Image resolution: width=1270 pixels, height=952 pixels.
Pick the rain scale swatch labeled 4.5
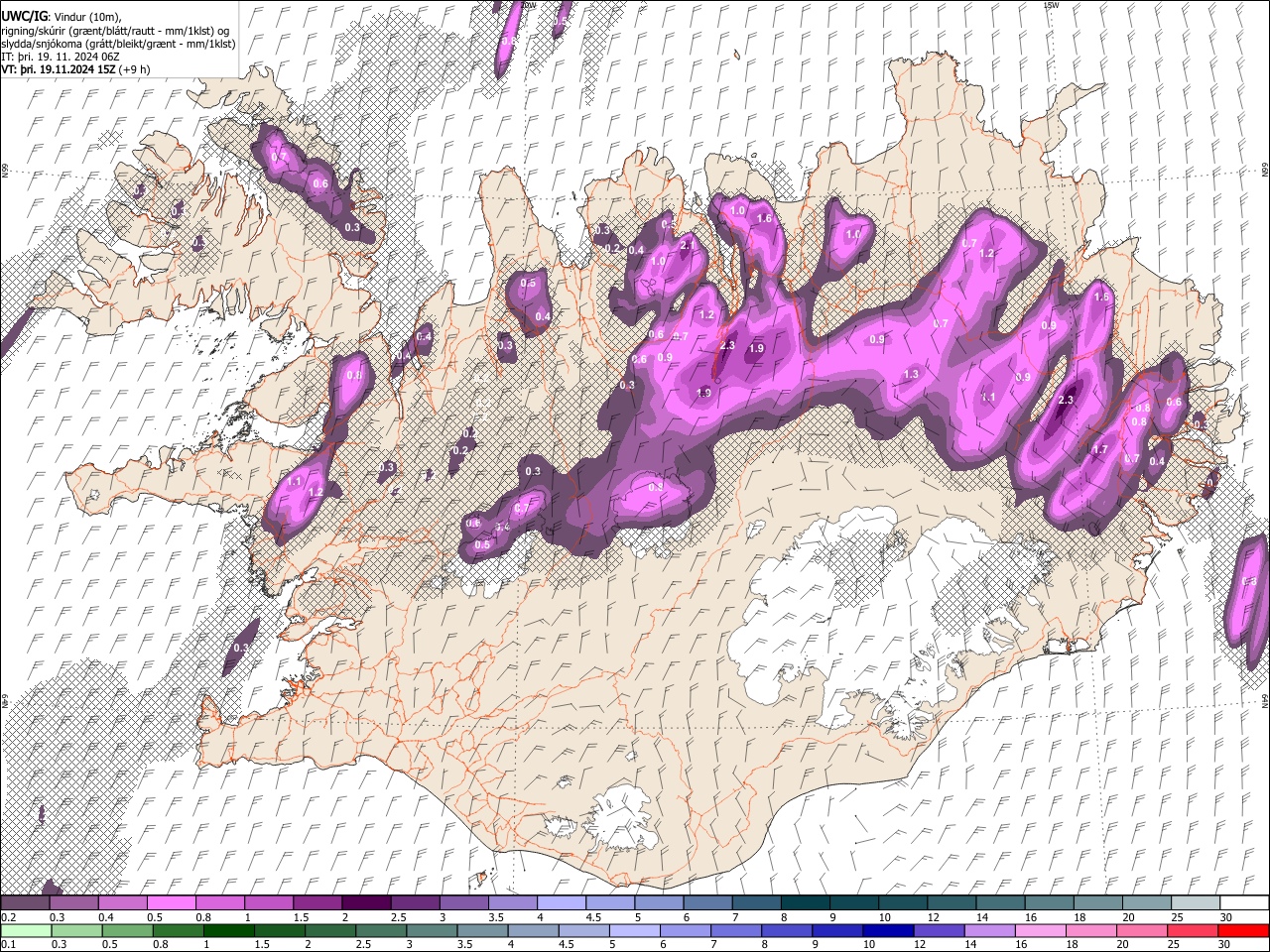pos(583,930)
